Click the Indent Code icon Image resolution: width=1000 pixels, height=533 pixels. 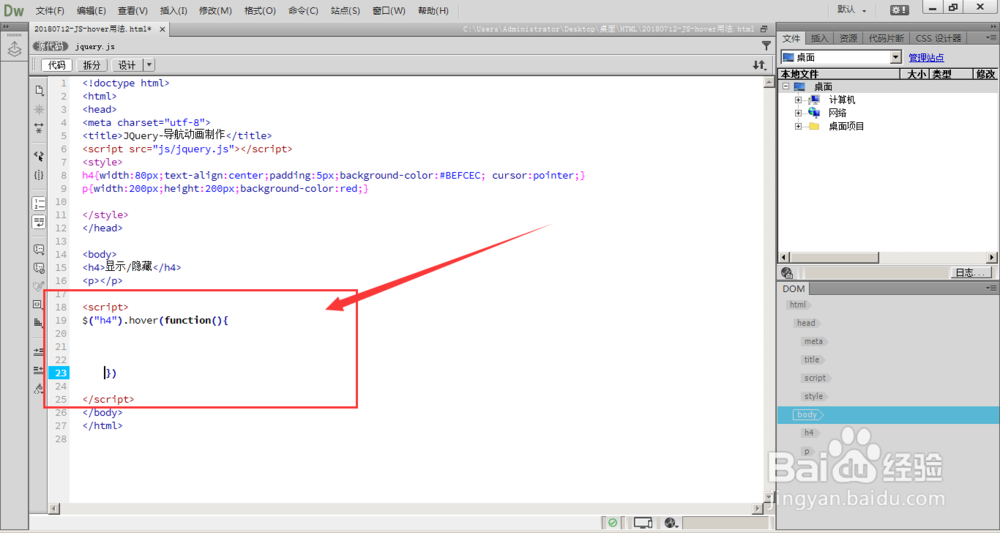coord(39,351)
